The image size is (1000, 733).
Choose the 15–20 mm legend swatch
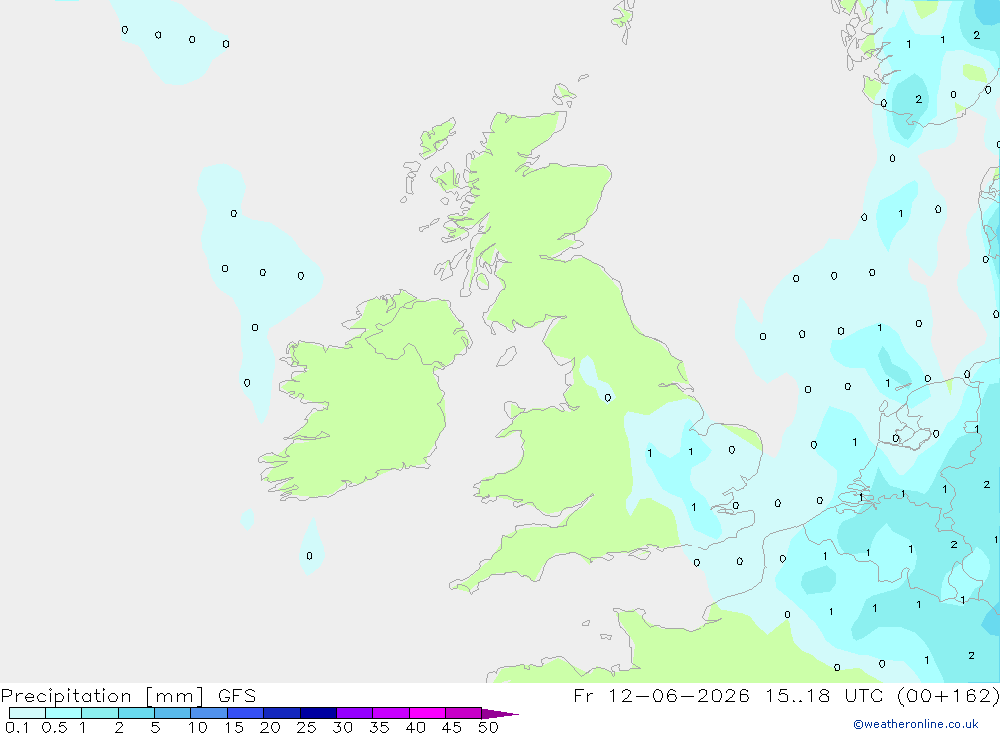click(x=245, y=713)
